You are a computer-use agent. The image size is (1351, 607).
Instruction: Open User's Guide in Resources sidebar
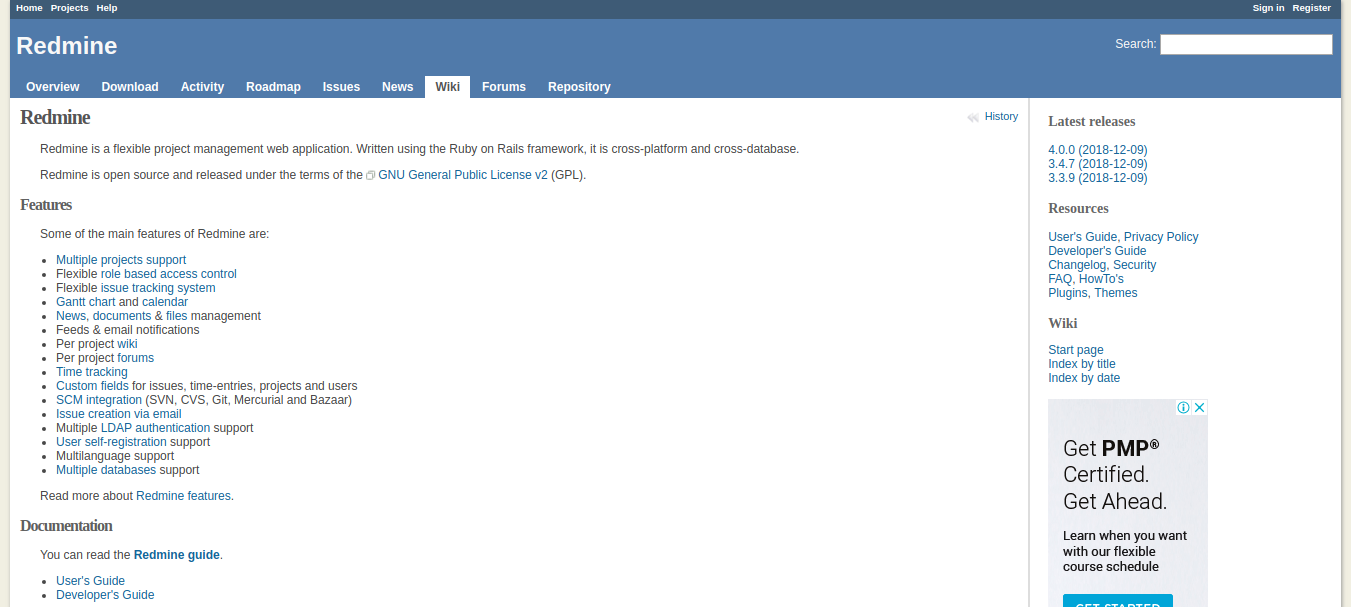point(1082,237)
